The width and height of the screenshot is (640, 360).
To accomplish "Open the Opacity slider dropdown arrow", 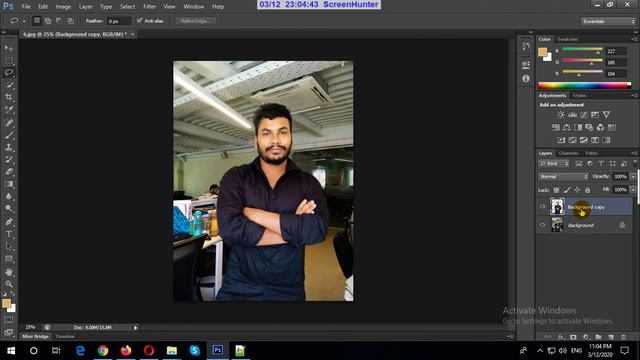I will pyautogui.click(x=633, y=176).
